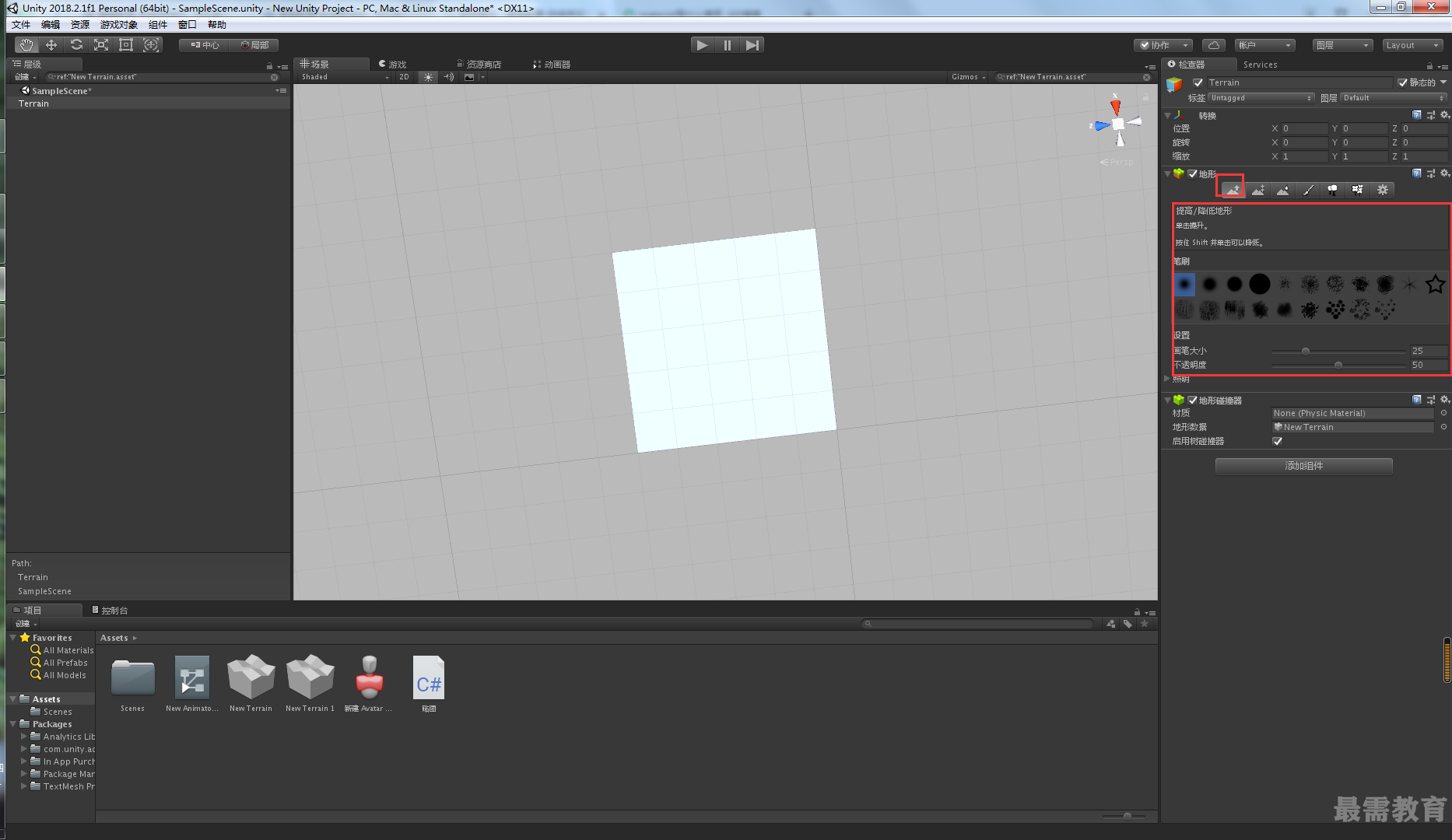The height and width of the screenshot is (840, 1452).
Task: Disable the Terrain Collider component checkbox
Action: [x=1192, y=400]
